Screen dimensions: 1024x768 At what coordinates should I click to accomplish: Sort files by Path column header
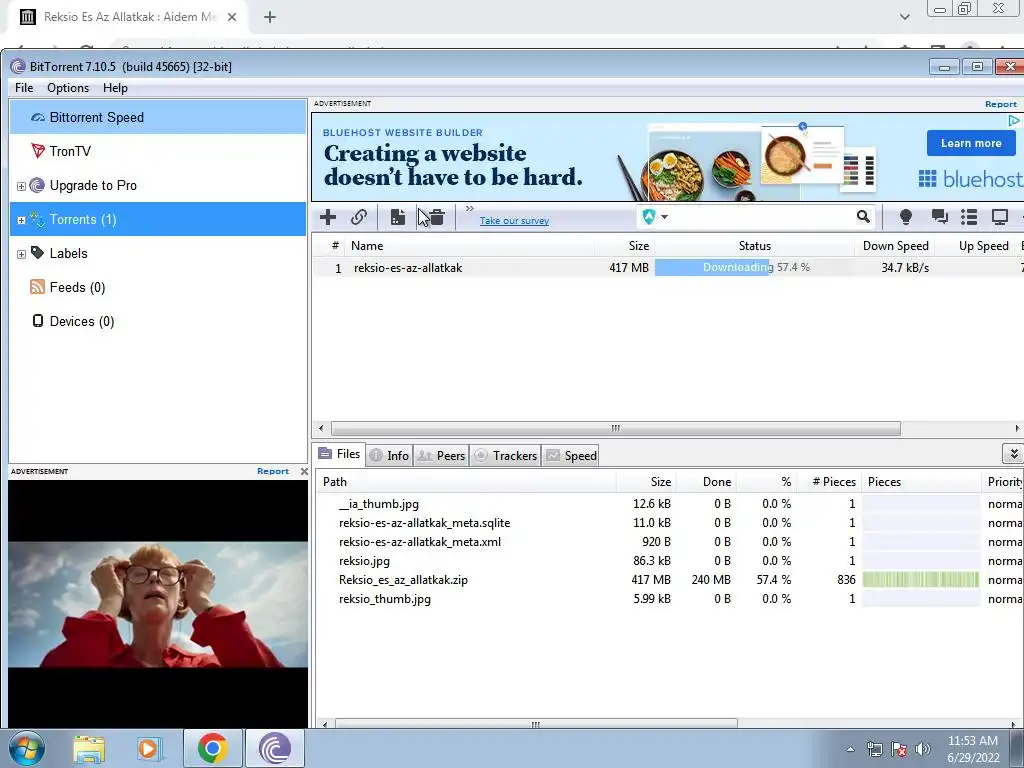tap(466, 482)
